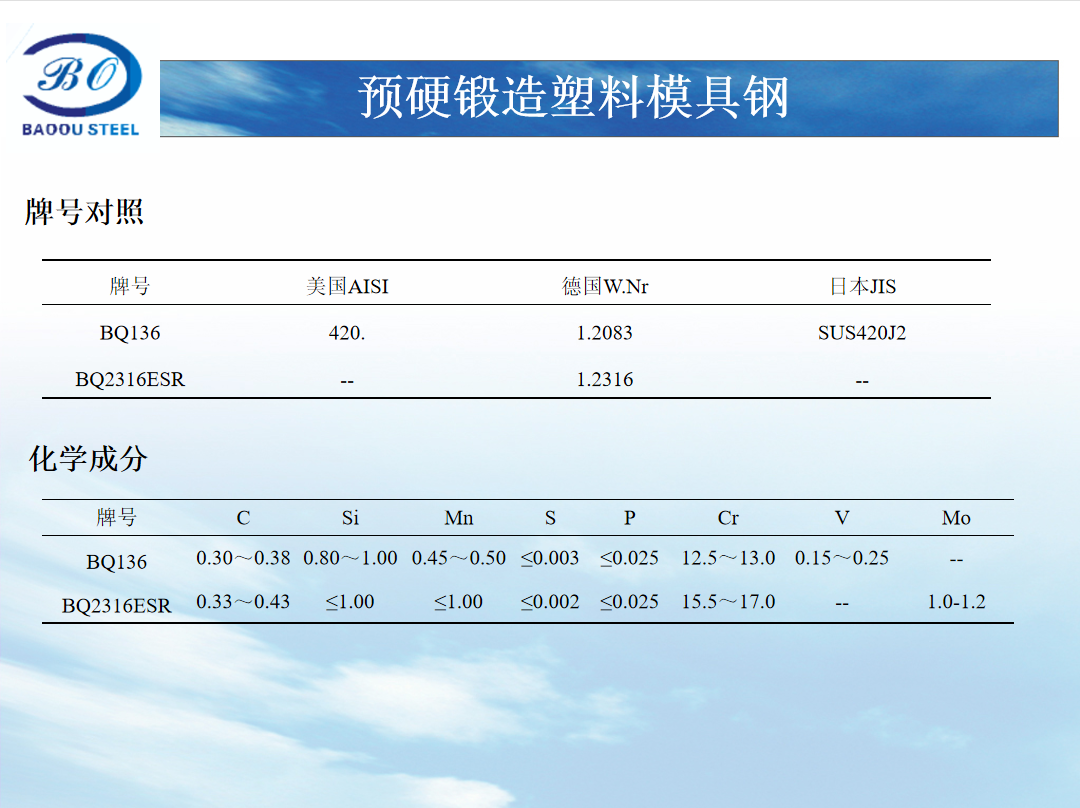Select the W.Nr value 1.2083

tap(606, 333)
